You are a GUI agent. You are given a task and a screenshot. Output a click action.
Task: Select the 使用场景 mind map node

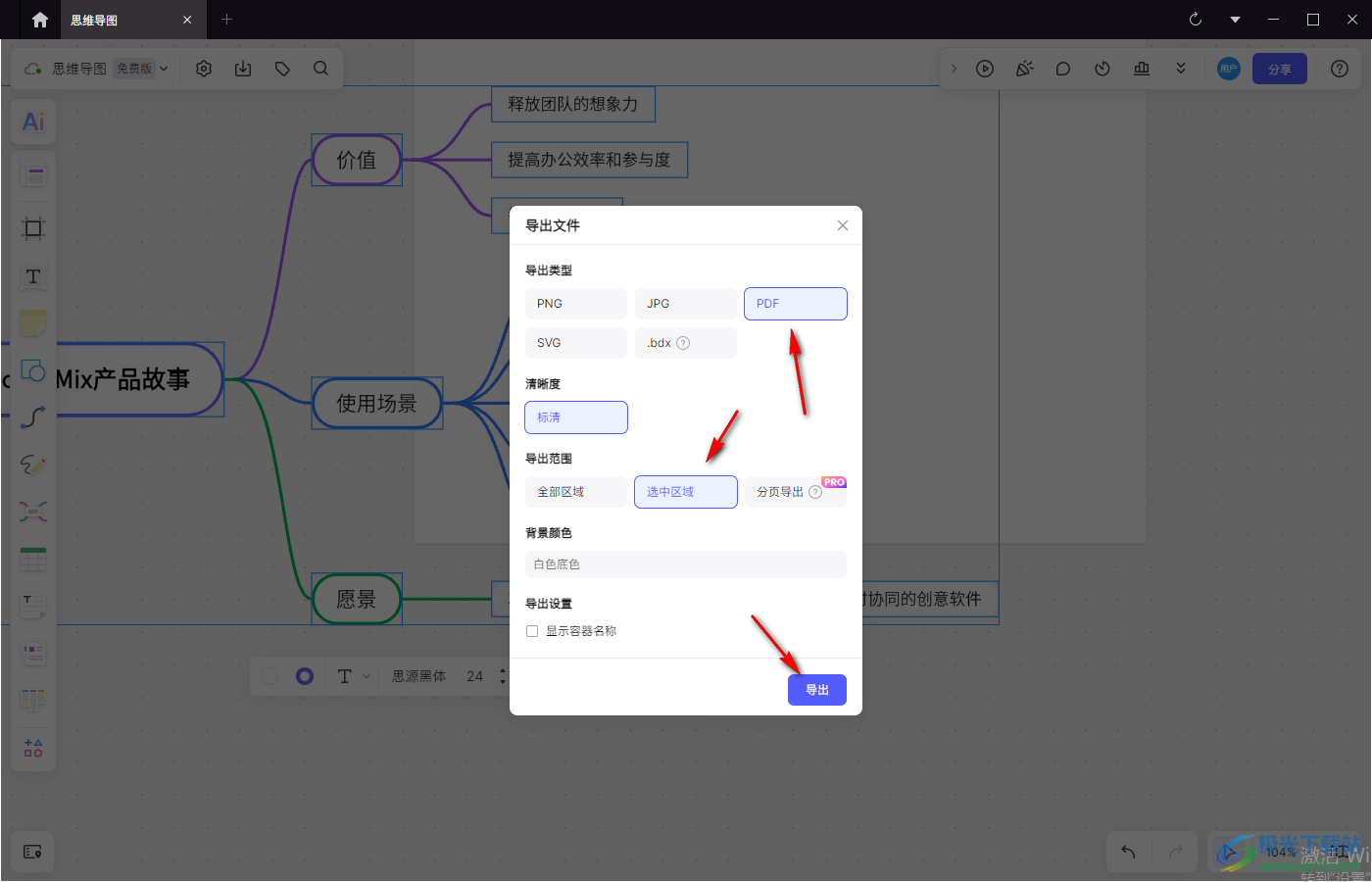coord(377,403)
